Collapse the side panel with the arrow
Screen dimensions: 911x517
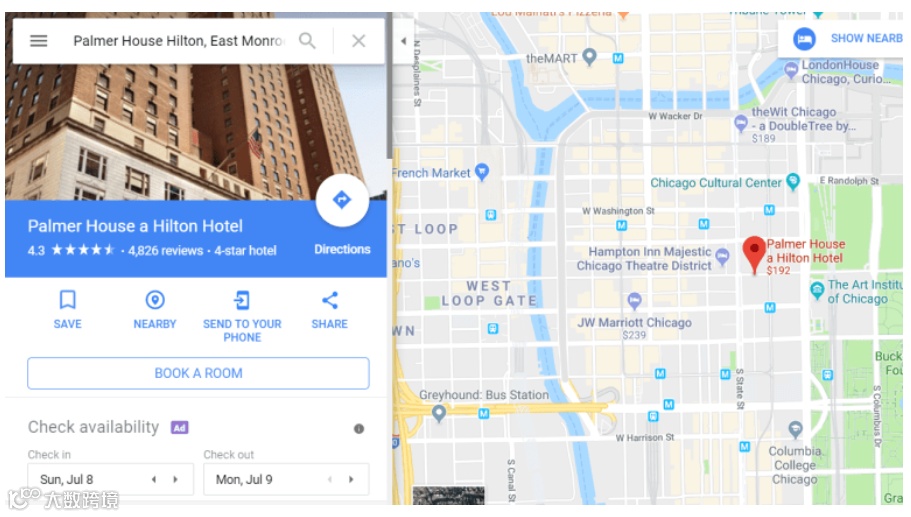(403, 41)
